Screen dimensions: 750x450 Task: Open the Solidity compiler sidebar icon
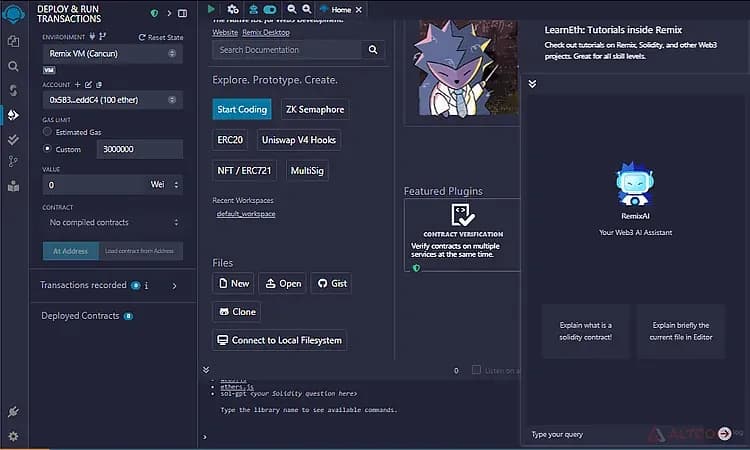pos(13,90)
